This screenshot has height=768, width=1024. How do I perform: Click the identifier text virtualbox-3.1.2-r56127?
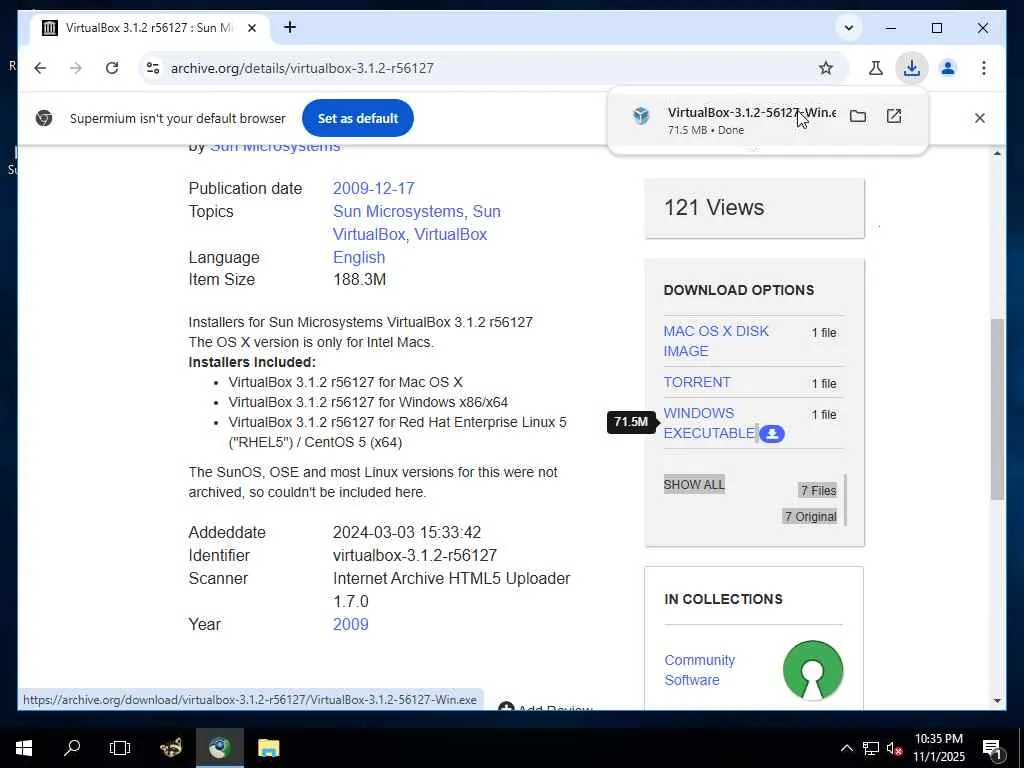coord(415,556)
